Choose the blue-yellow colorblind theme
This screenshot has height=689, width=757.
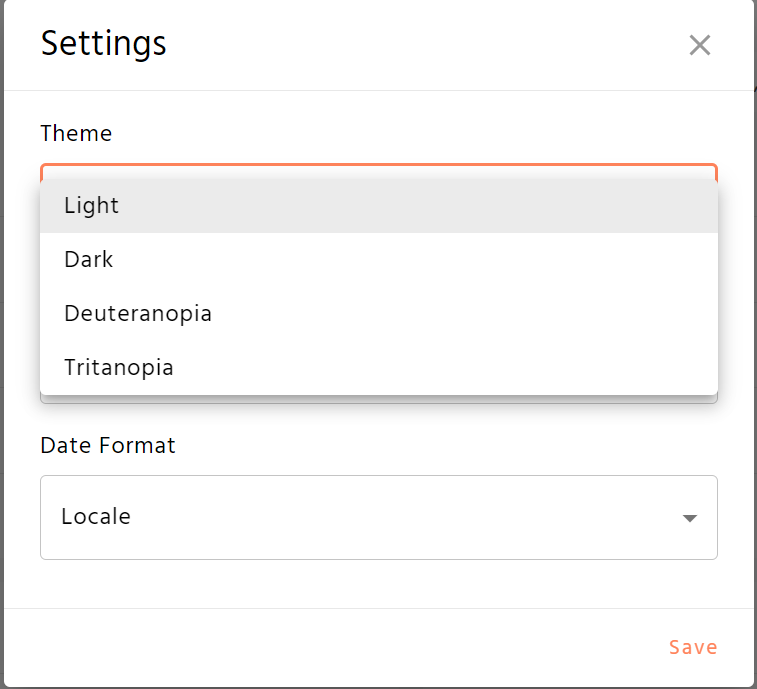tap(378, 368)
